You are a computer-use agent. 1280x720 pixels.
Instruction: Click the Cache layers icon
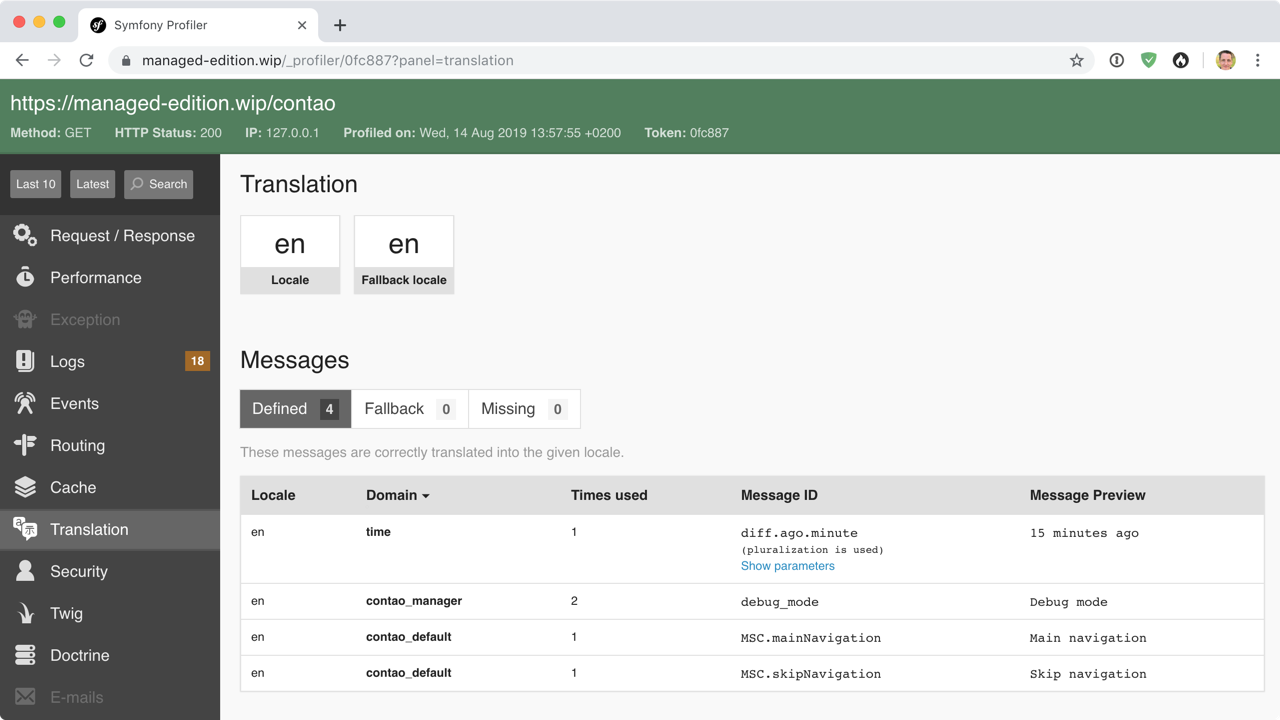point(25,488)
